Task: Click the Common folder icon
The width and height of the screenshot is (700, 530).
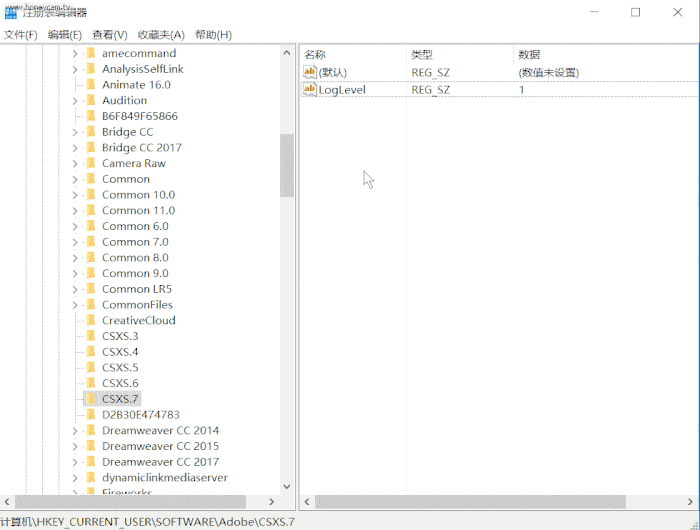Action: pos(91,179)
